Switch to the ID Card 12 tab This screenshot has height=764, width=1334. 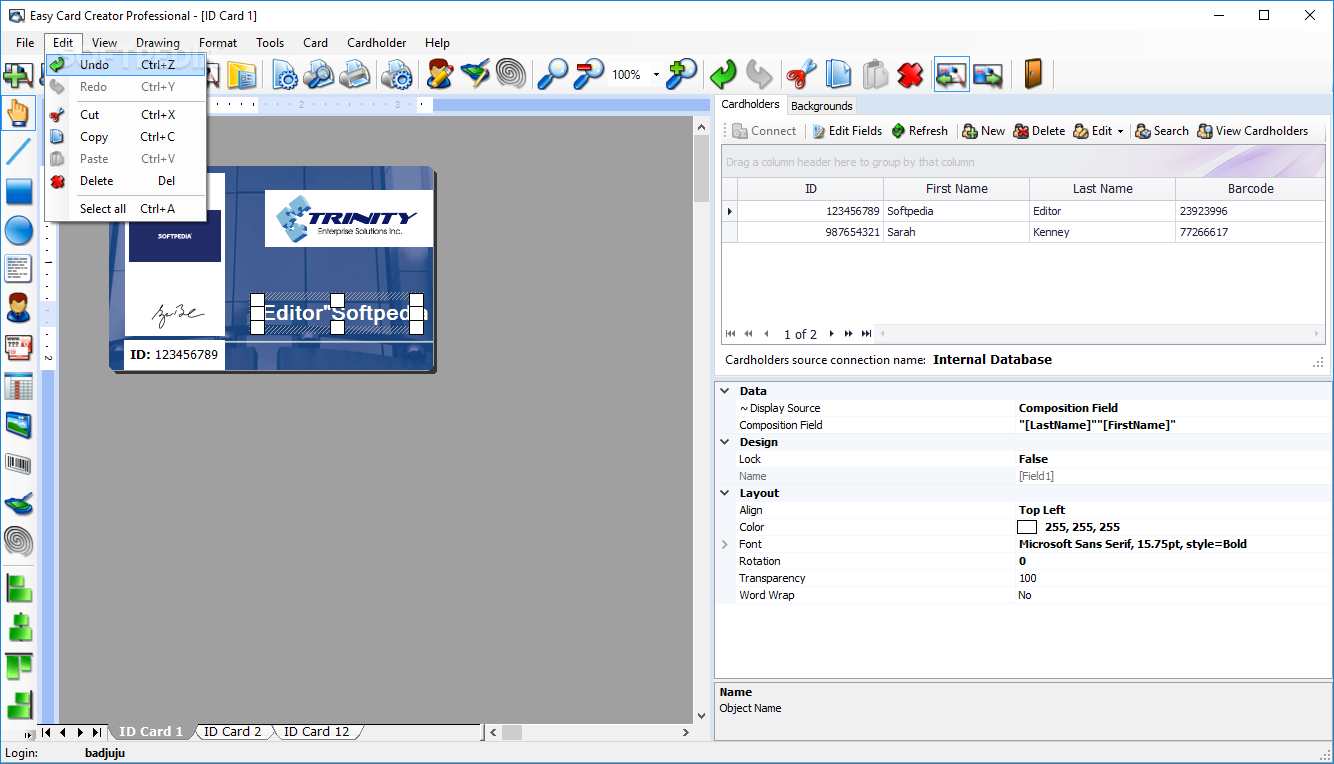(x=316, y=732)
